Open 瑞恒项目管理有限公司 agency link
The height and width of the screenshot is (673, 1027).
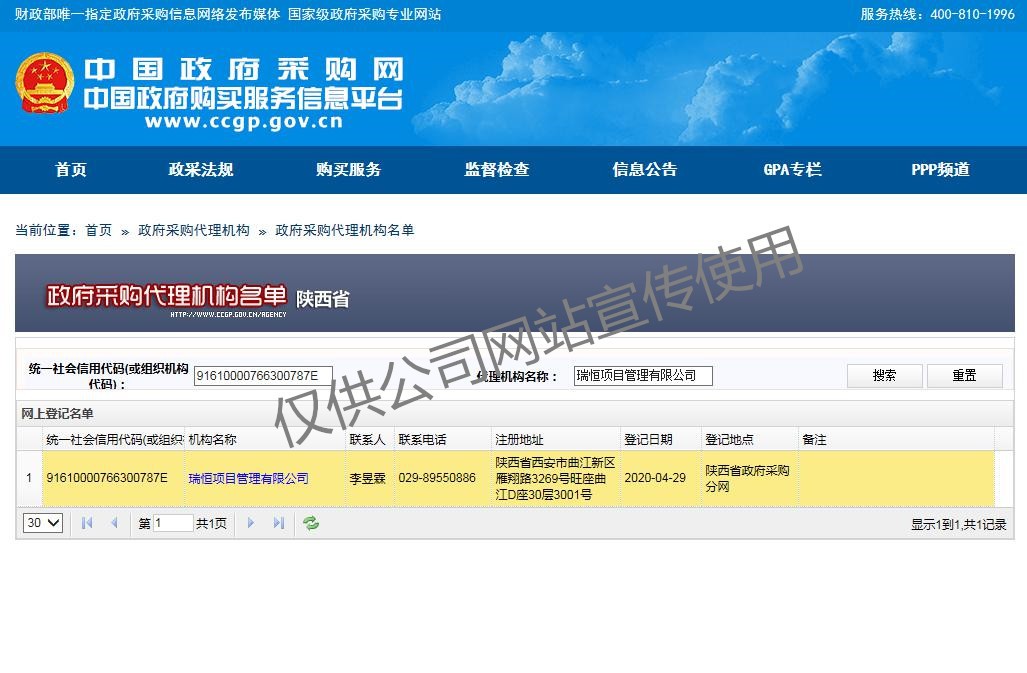(x=248, y=479)
